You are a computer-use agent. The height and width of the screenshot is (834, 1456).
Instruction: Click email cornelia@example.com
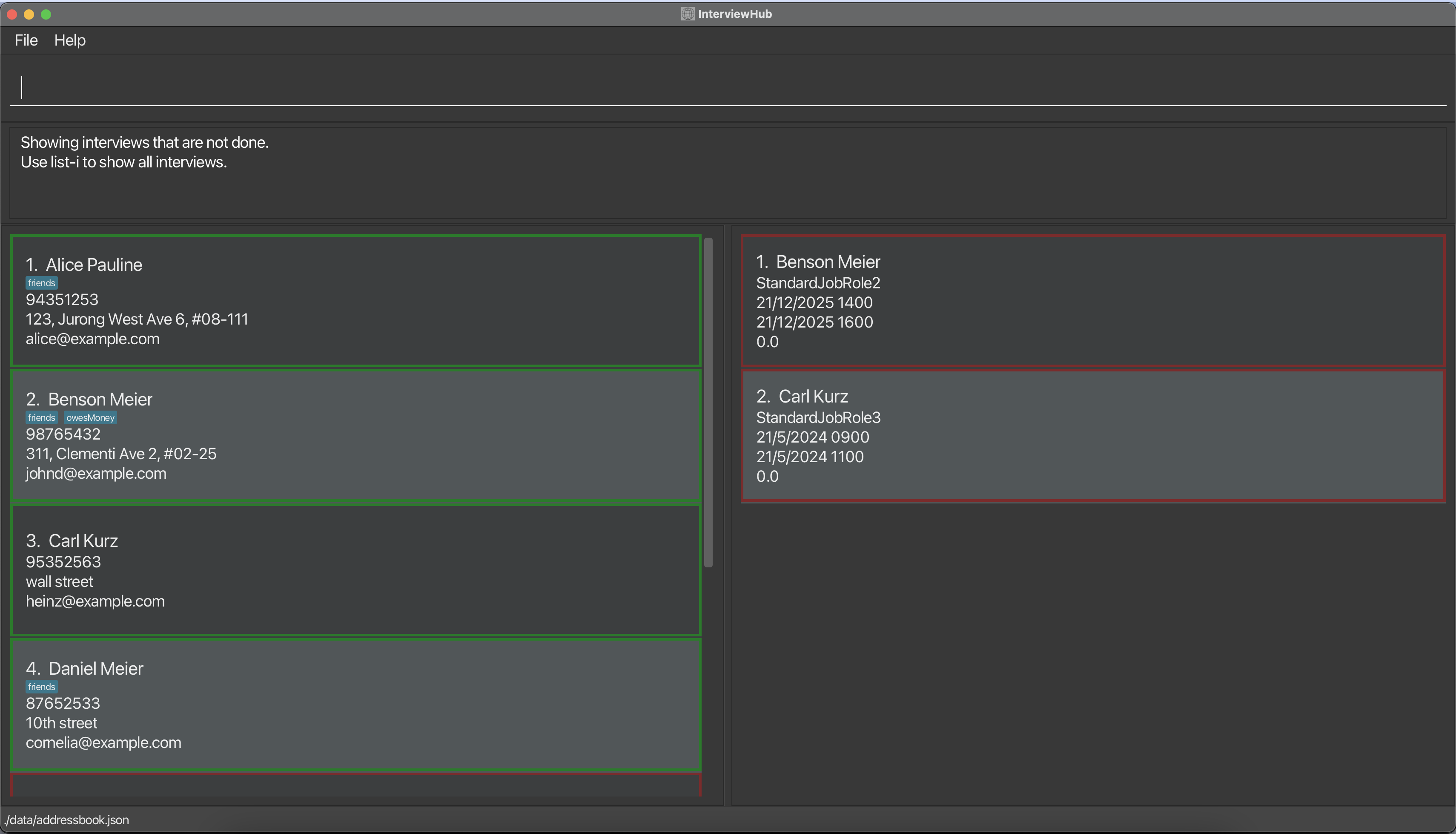click(x=103, y=742)
